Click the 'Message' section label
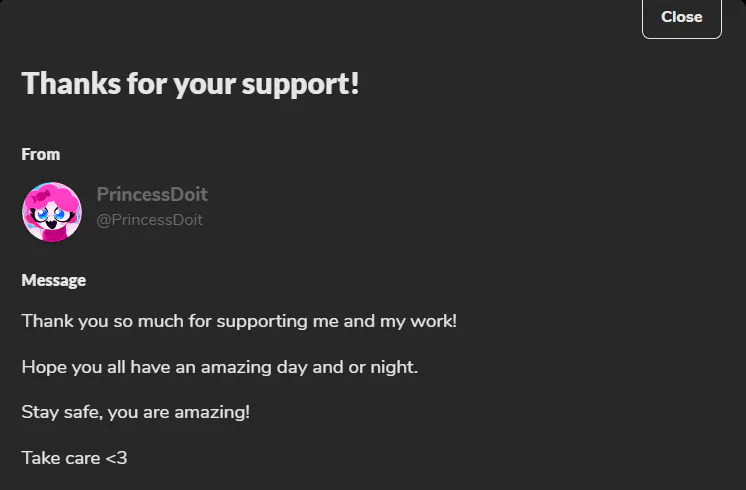The height and width of the screenshot is (490, 746). tap(54, 280)
